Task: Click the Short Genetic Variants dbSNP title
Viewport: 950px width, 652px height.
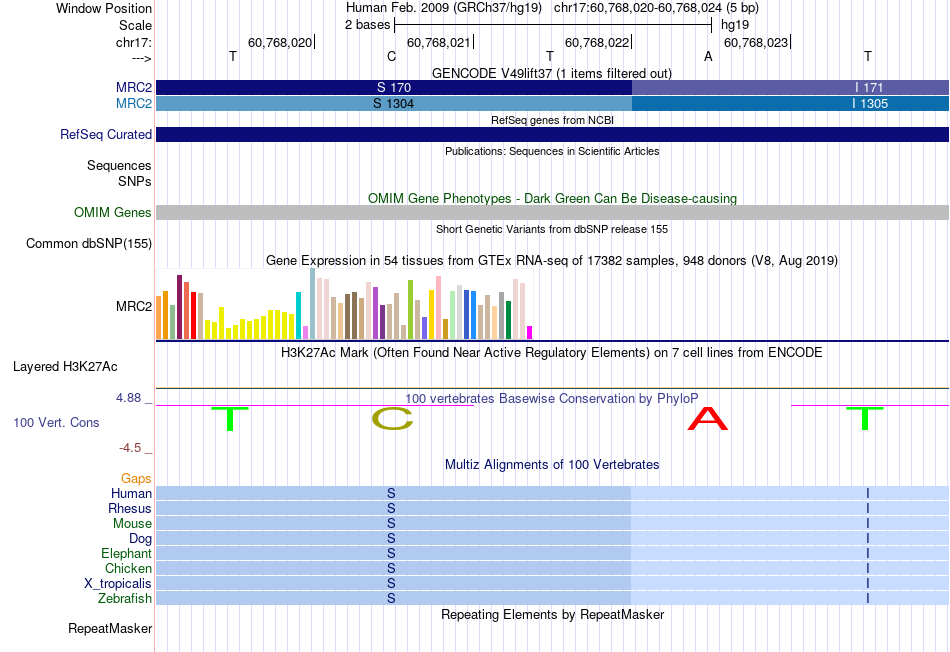Action: tap(552, 229)
